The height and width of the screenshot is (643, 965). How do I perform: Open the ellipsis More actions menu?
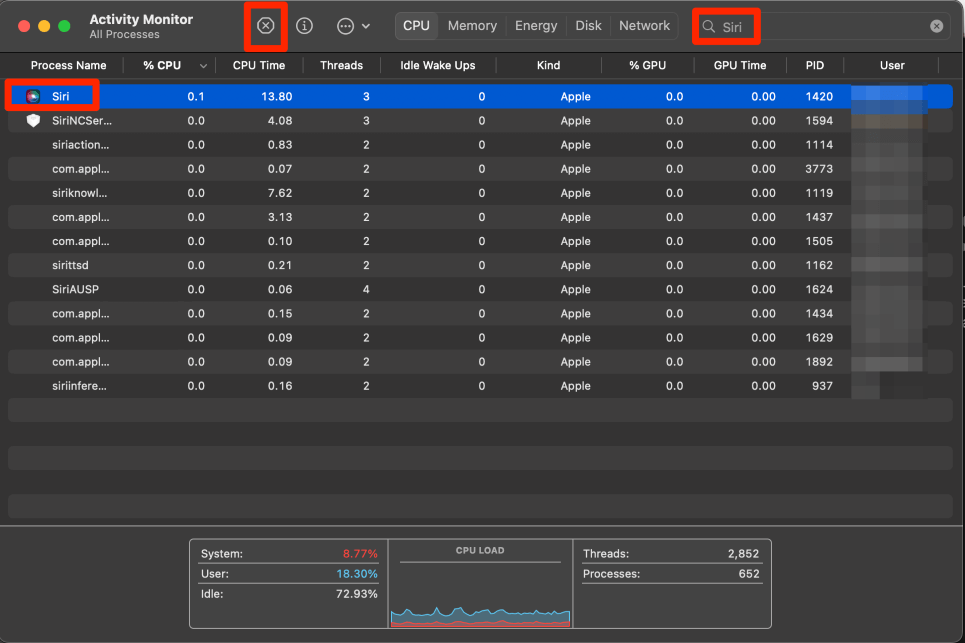[x=346, y=26]
